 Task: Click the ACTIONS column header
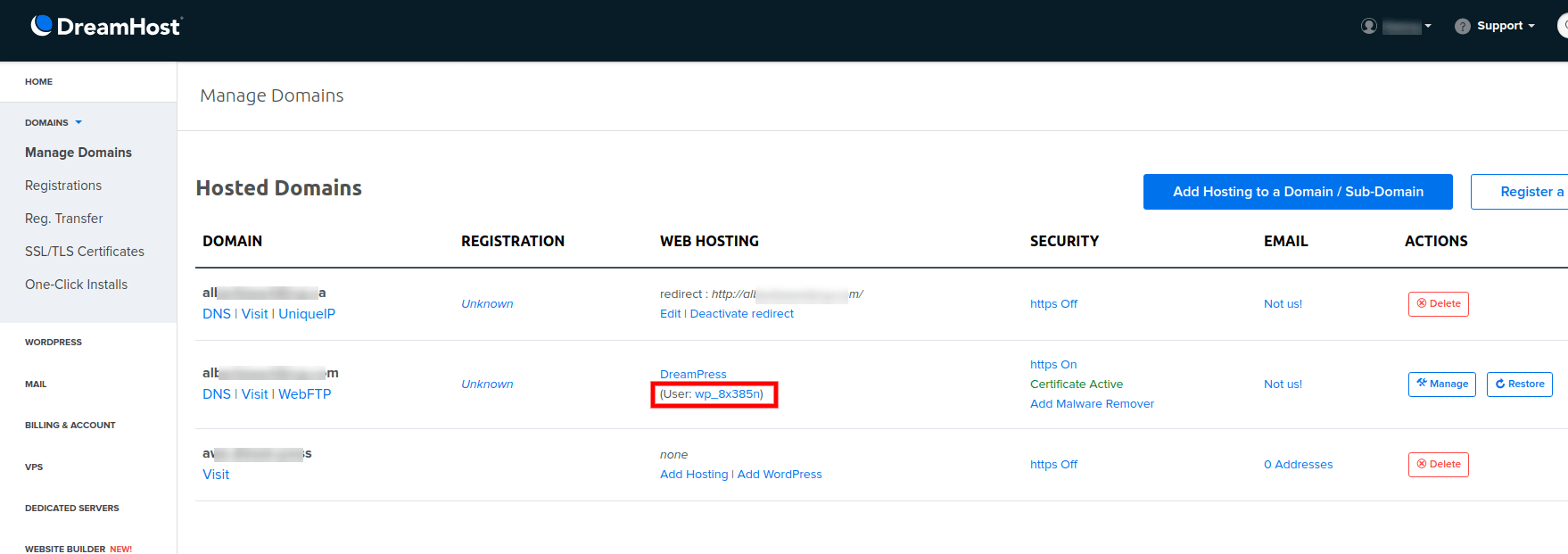[x=1436, y=241]
